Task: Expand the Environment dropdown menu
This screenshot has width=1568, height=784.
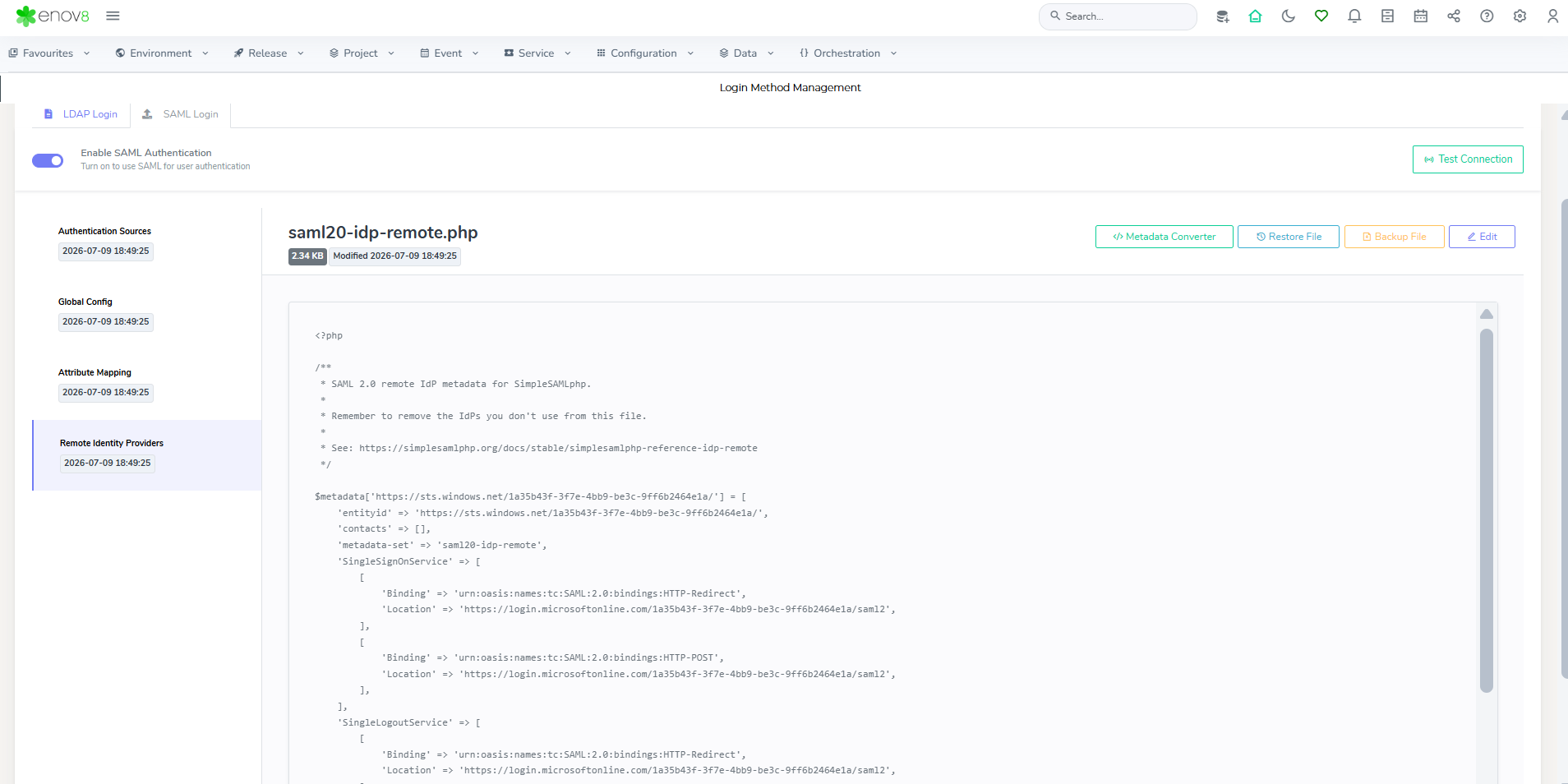Action: pyautogui.click(x=162, y=53)
